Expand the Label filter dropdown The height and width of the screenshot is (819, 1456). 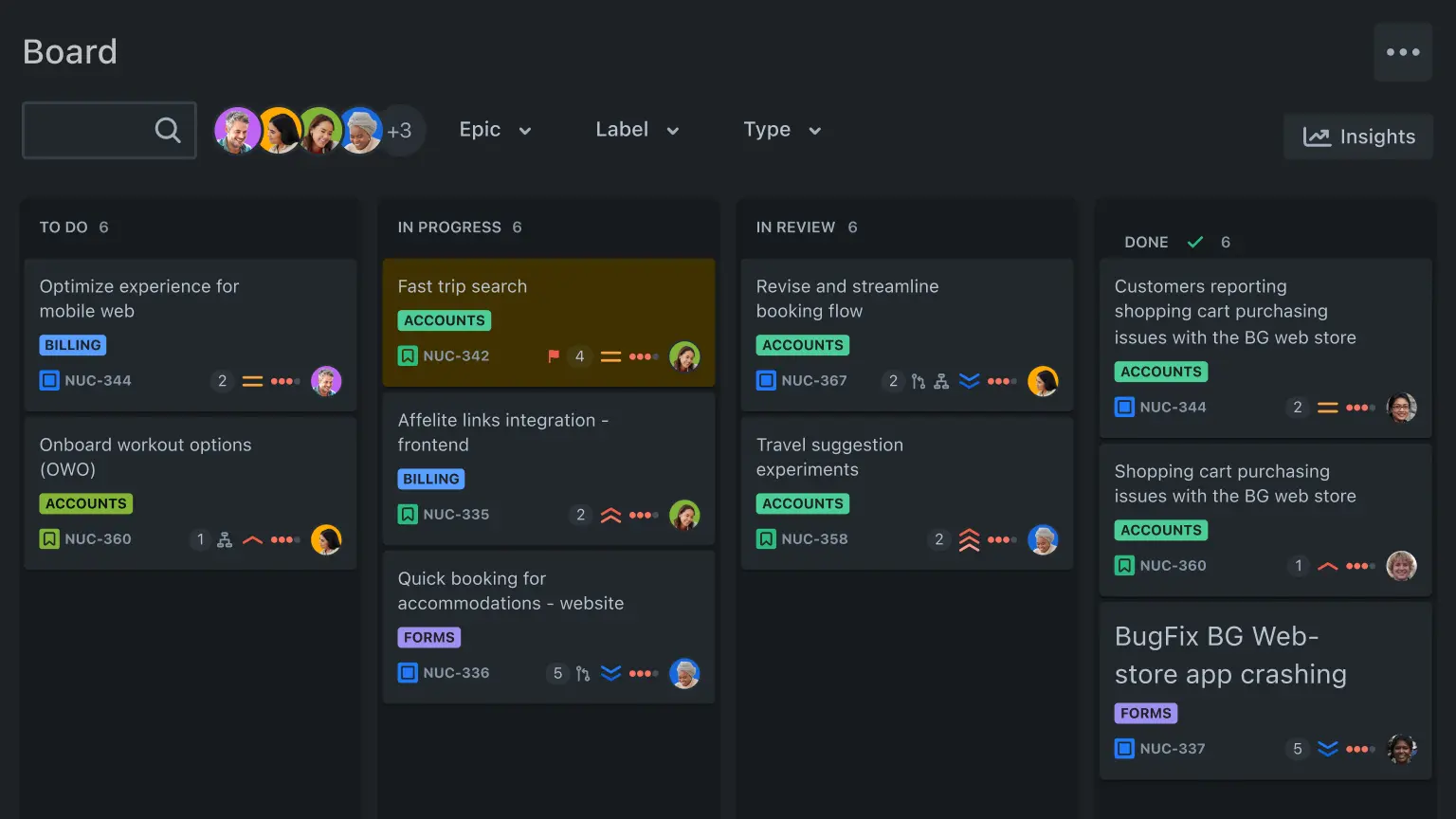coord(637,130)
